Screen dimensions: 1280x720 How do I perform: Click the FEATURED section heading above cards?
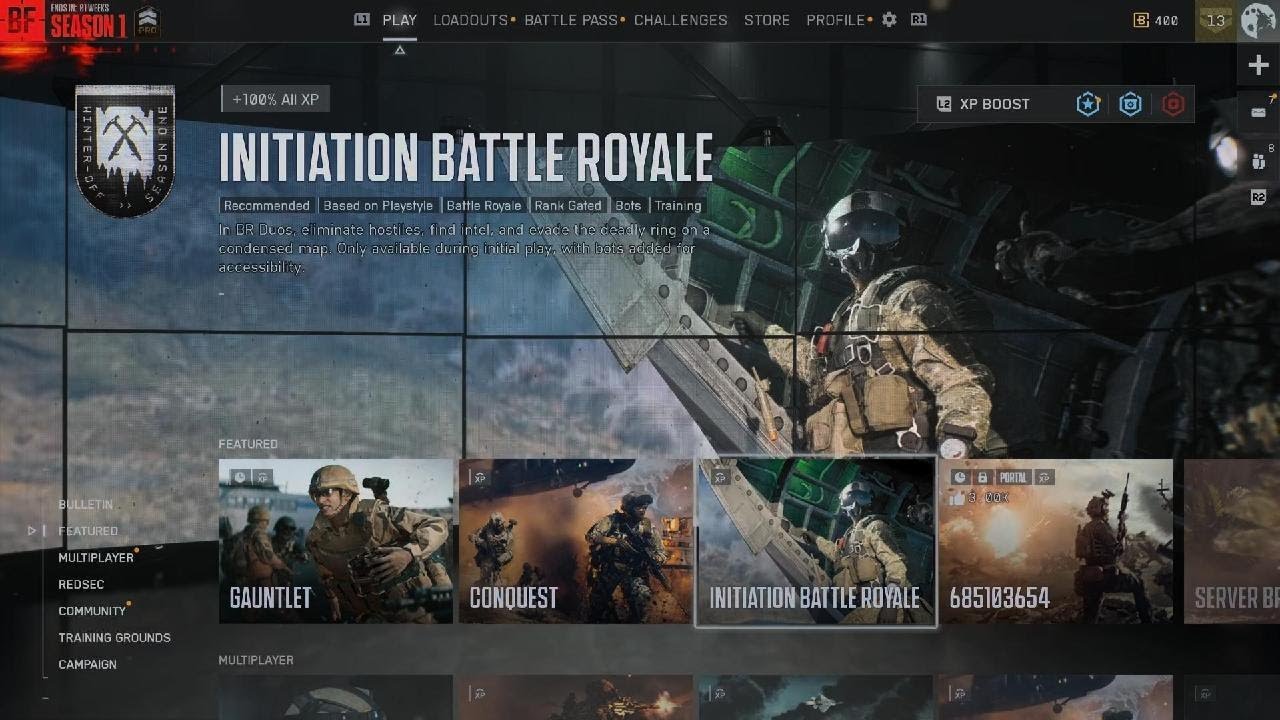pyautogui.click(x=248, y=444)
